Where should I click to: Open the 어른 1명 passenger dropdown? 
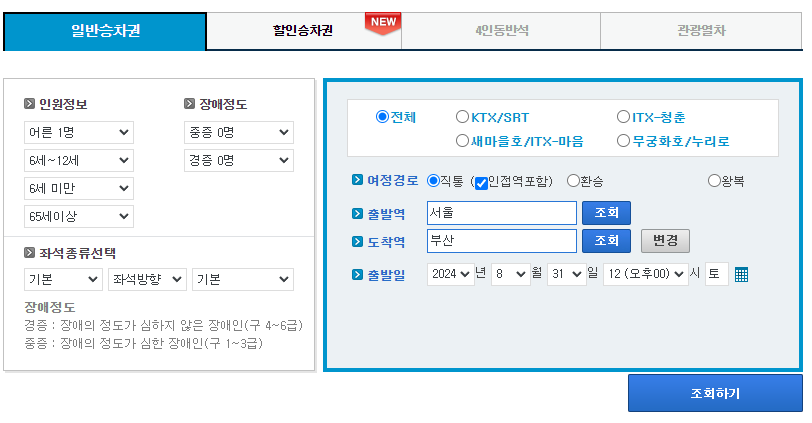pyautogui.click(x=79, y=133)
